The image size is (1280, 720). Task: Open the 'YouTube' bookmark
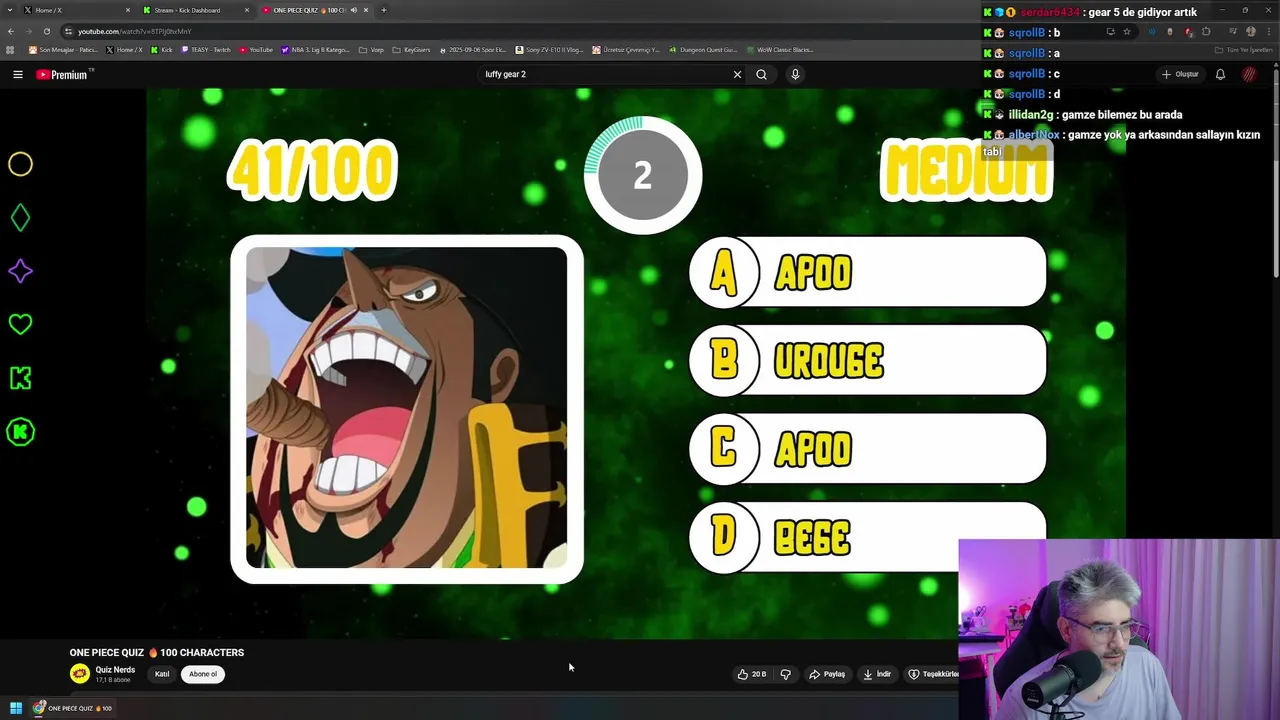pos(256,49)
